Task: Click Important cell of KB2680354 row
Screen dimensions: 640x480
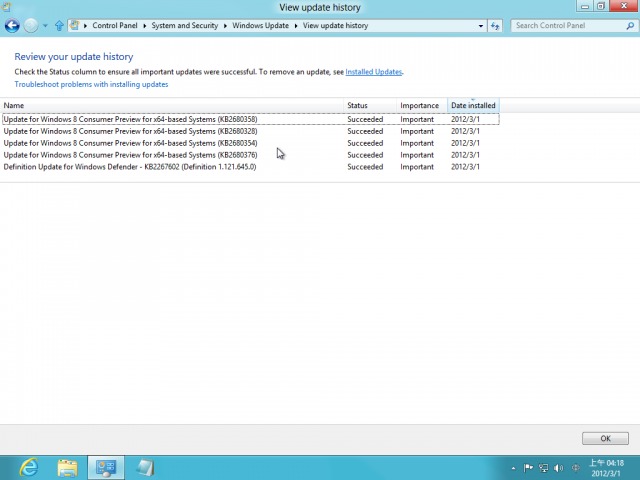Action: 417,143
